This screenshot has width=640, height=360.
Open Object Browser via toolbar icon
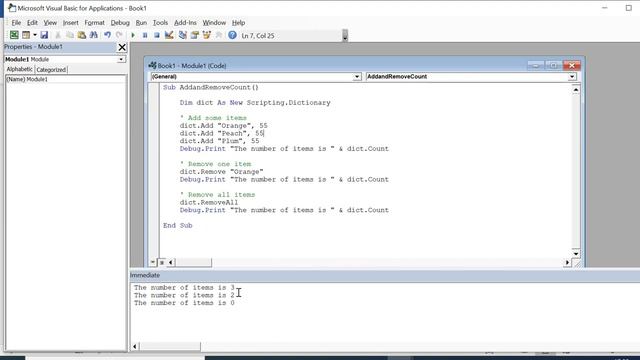[x=207, y=35]
